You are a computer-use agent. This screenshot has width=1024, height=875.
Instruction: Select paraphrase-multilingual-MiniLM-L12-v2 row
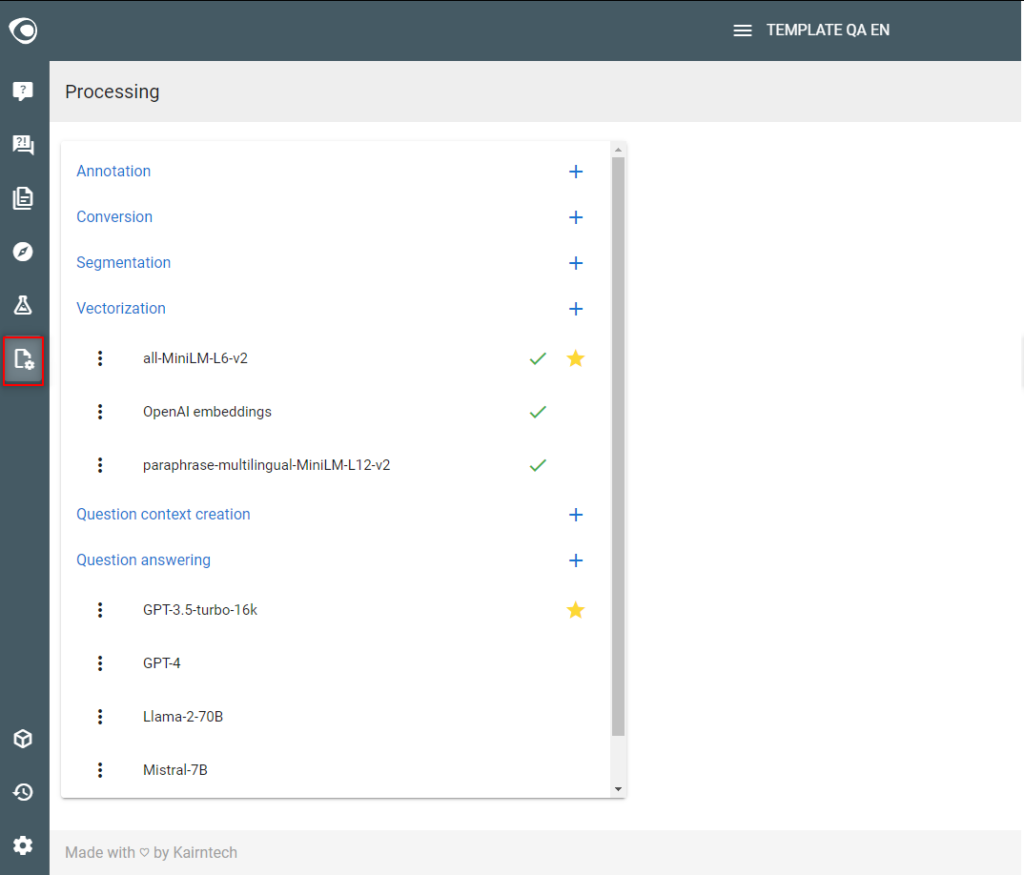pos(336,465)
